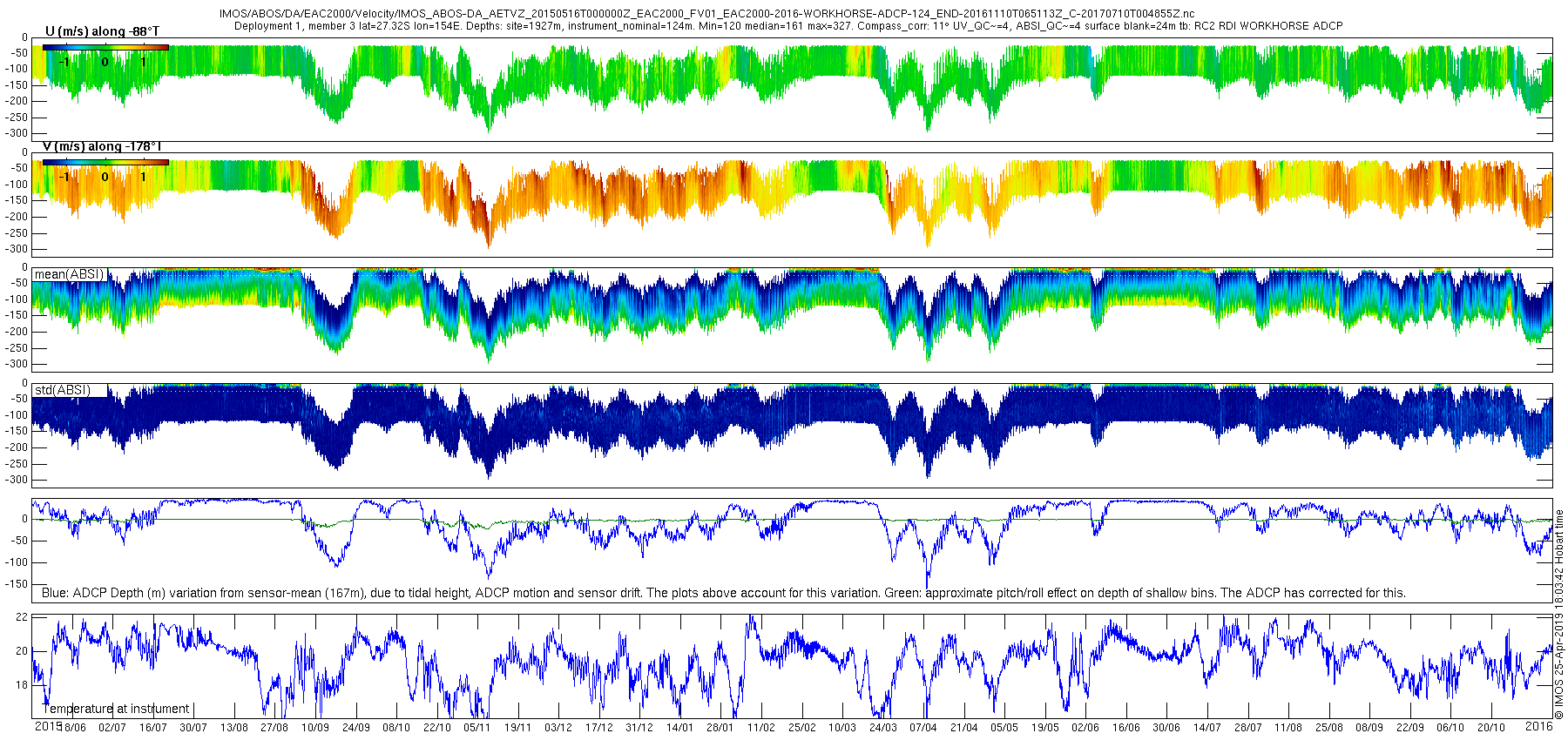The image size is (1568, 740).
Task: Click the 'Blue: ADCP Depth (m) variation' caption
Action: click(x=723, y=593)
